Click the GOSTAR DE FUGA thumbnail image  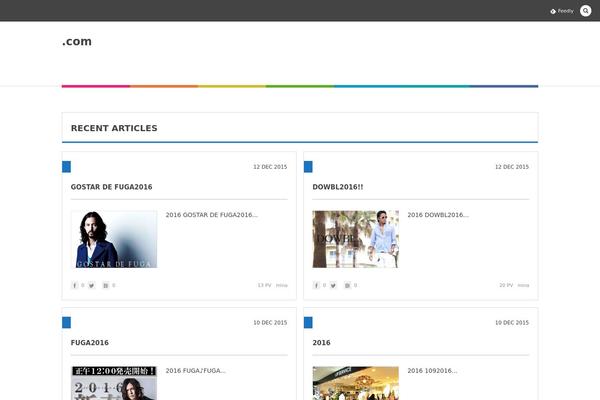point(114,239)
